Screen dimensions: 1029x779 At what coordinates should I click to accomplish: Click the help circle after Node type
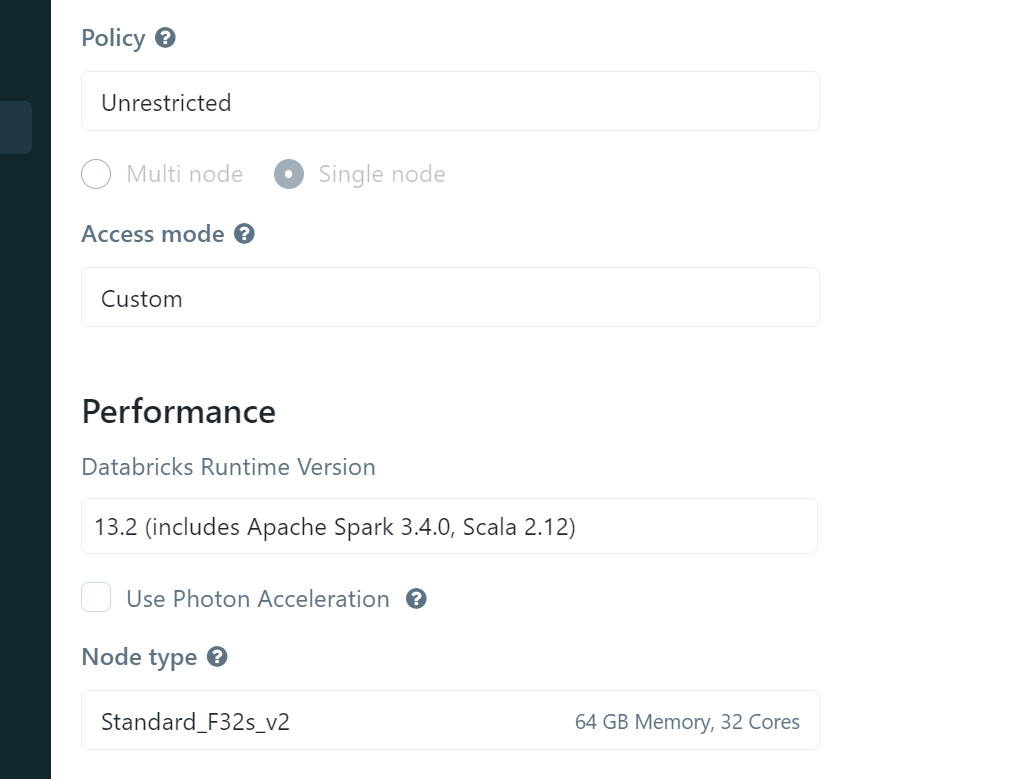(216, 657)
